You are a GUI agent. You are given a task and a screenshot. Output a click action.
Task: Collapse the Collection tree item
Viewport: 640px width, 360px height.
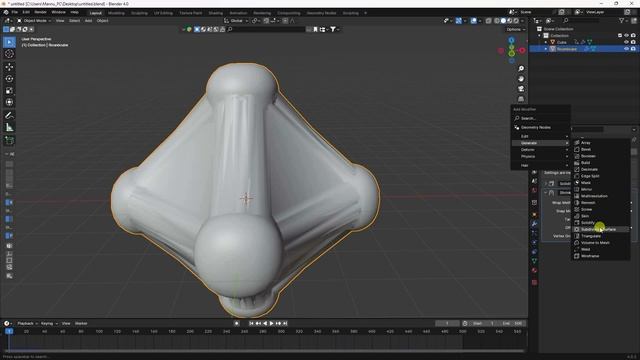coord(539,36)
